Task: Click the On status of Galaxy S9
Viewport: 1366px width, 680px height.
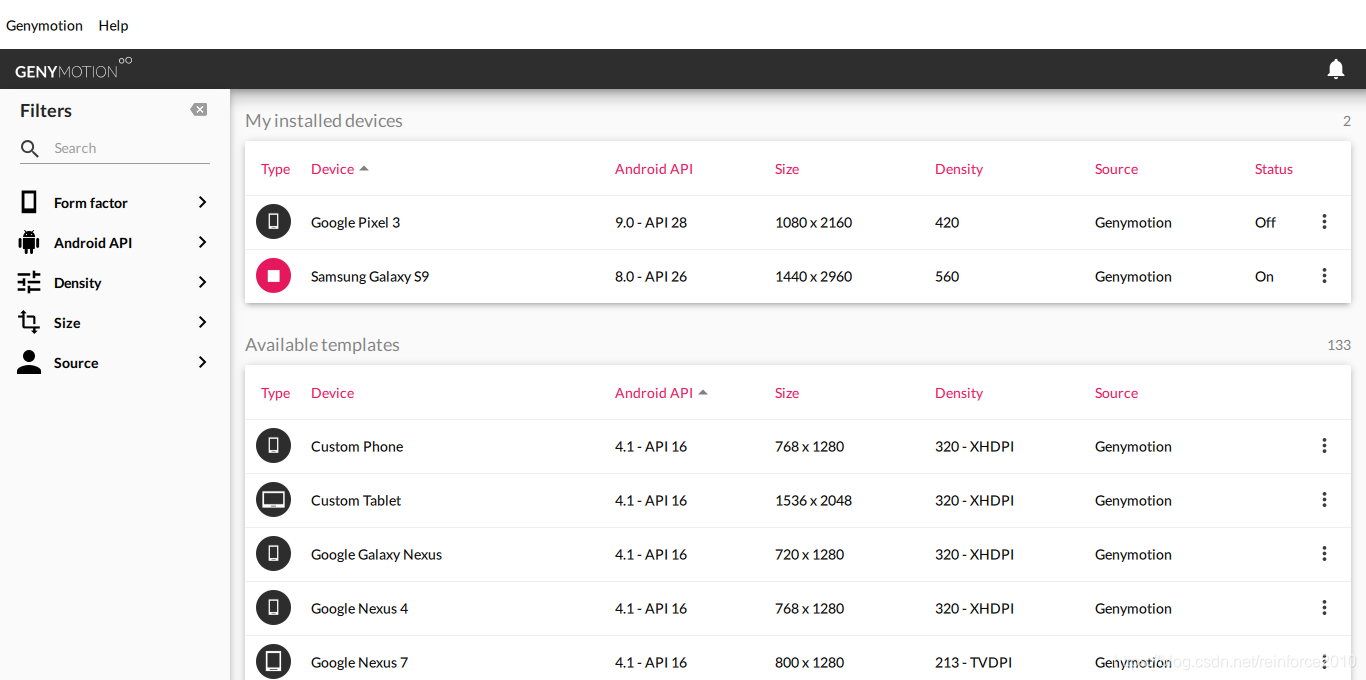Action: 1264,276
